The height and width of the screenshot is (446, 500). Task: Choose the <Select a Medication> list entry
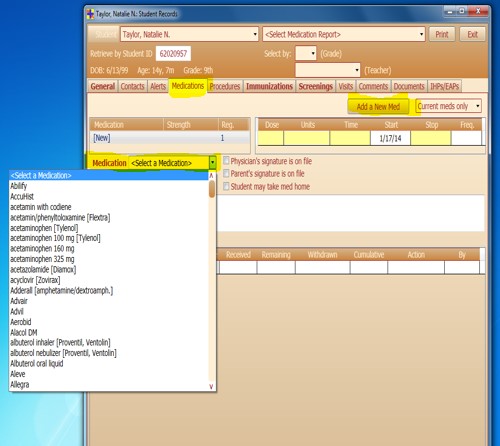(x=109, y=175)
